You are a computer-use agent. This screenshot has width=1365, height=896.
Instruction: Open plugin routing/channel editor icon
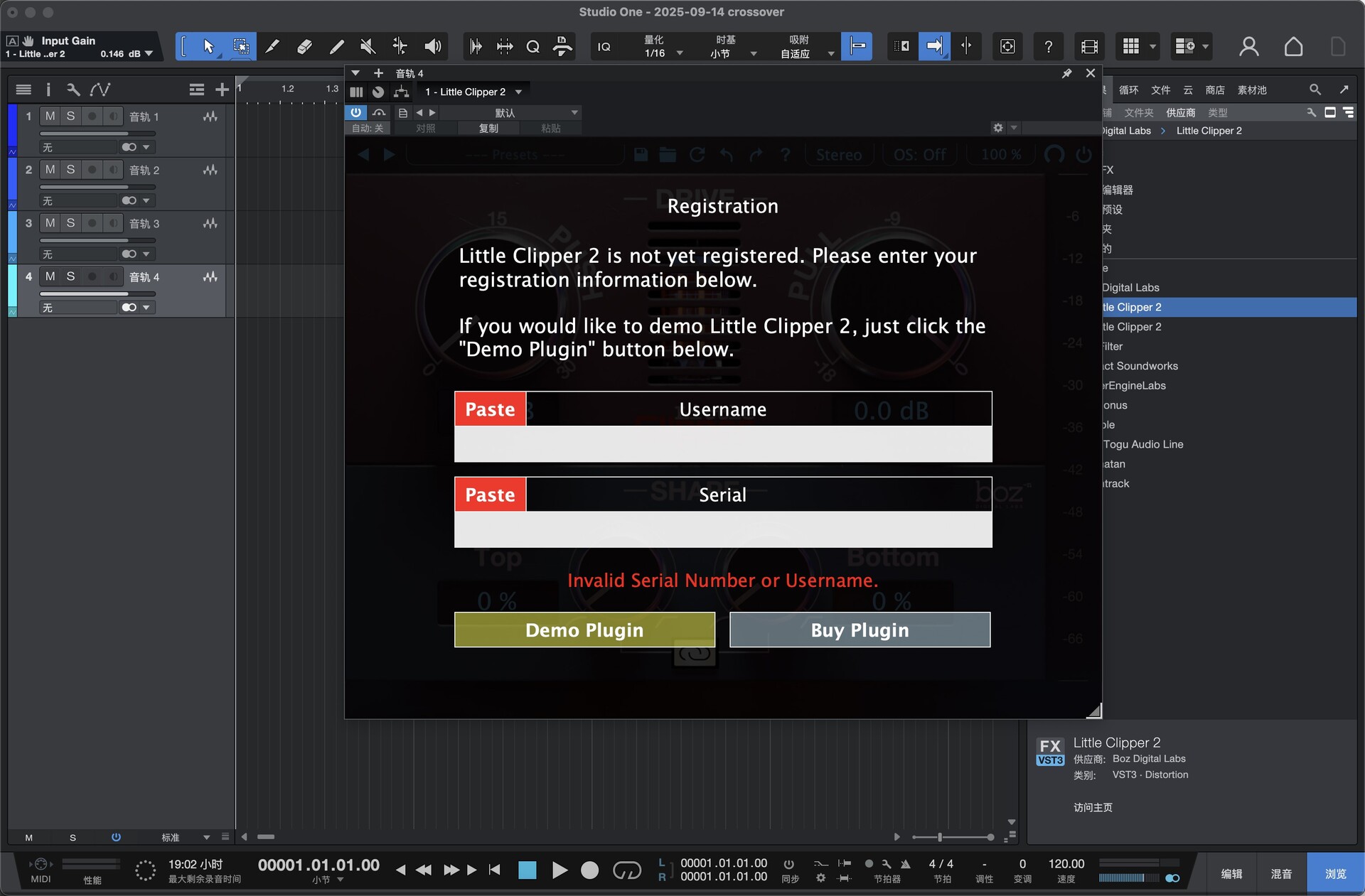click(401, 92)
